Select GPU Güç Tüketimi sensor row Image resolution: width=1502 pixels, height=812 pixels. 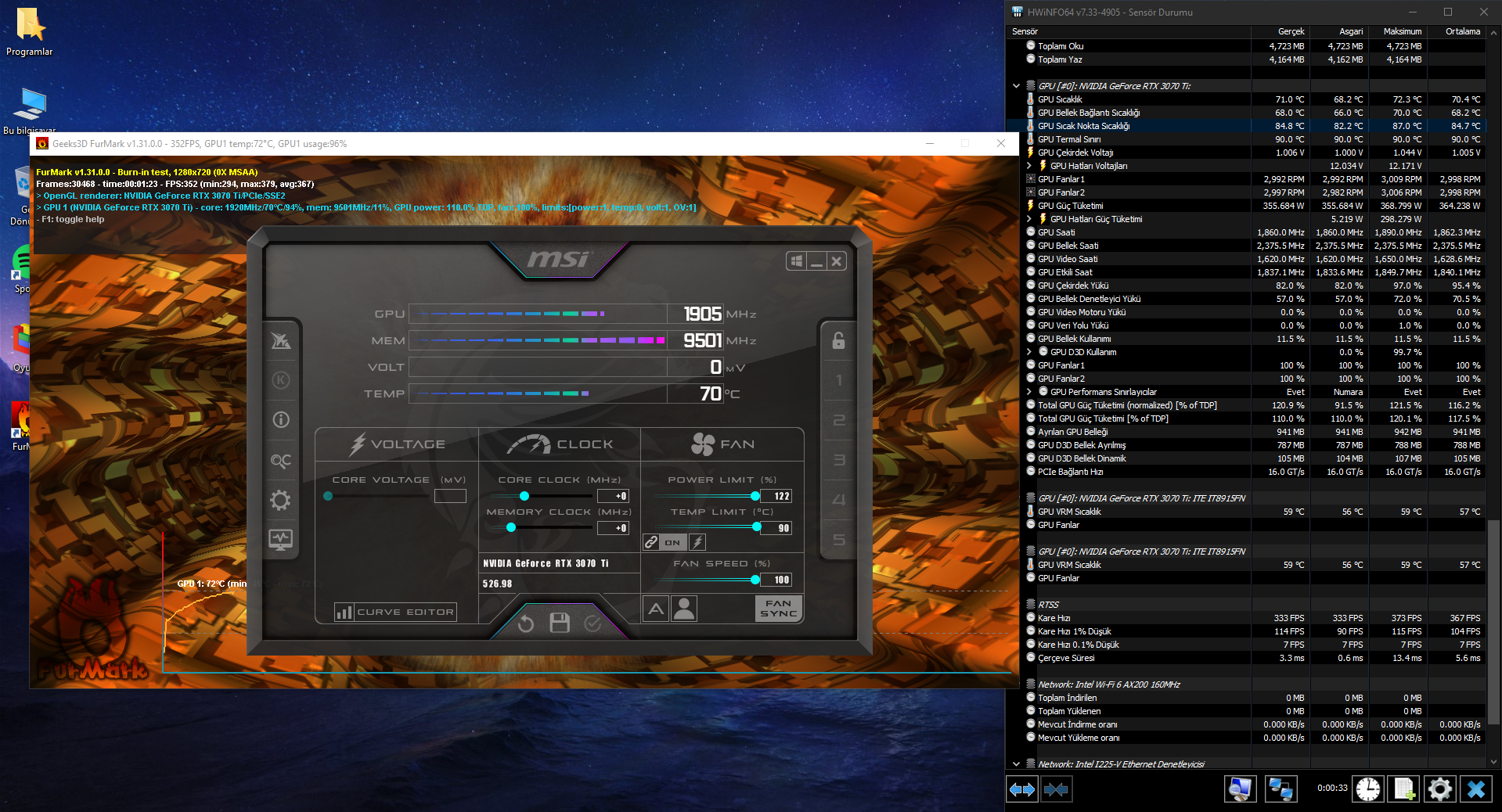coord(1246,206)
